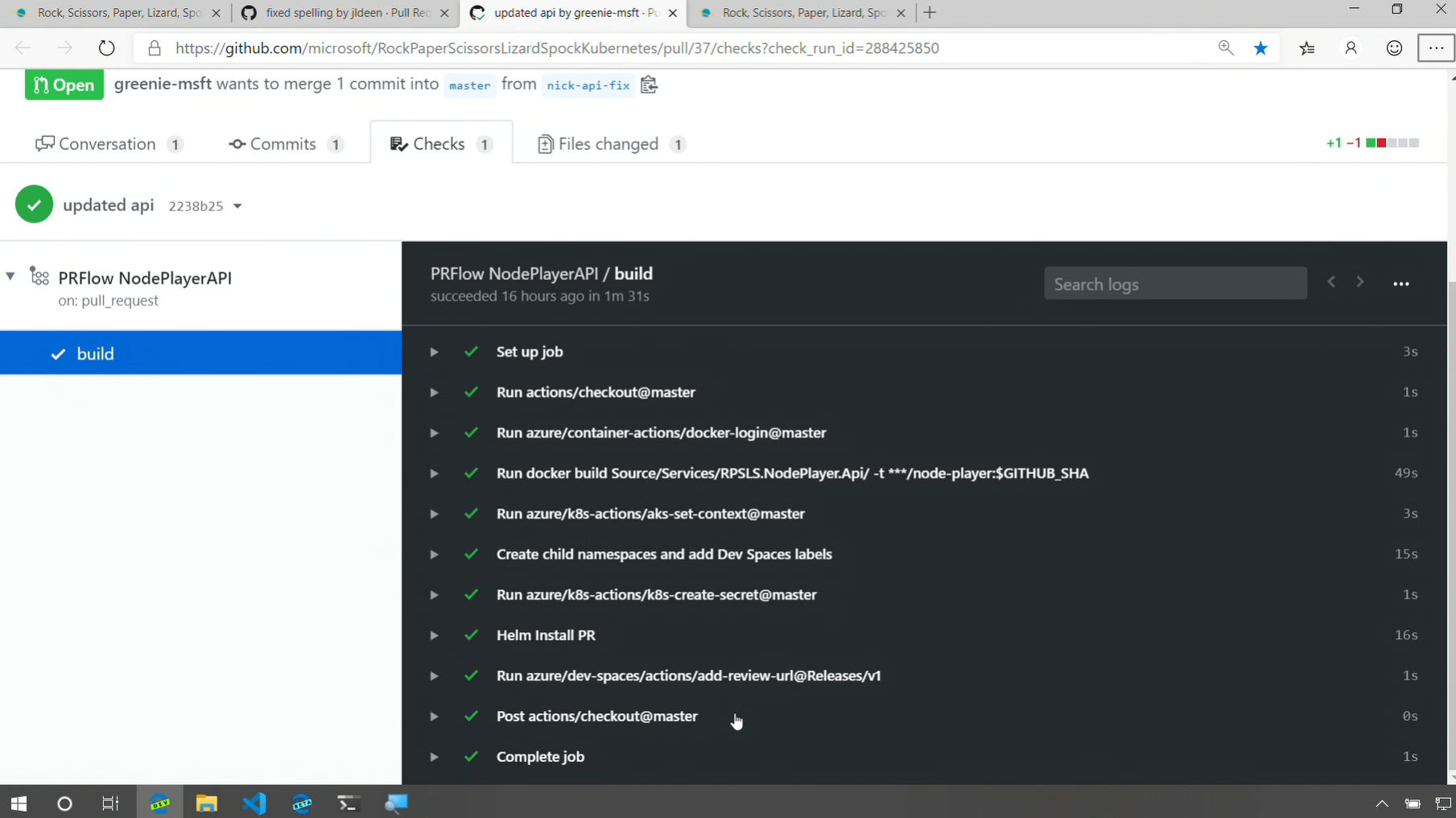Close the 'fixed spelling by jldeen' tab

[x=444, y=13]
